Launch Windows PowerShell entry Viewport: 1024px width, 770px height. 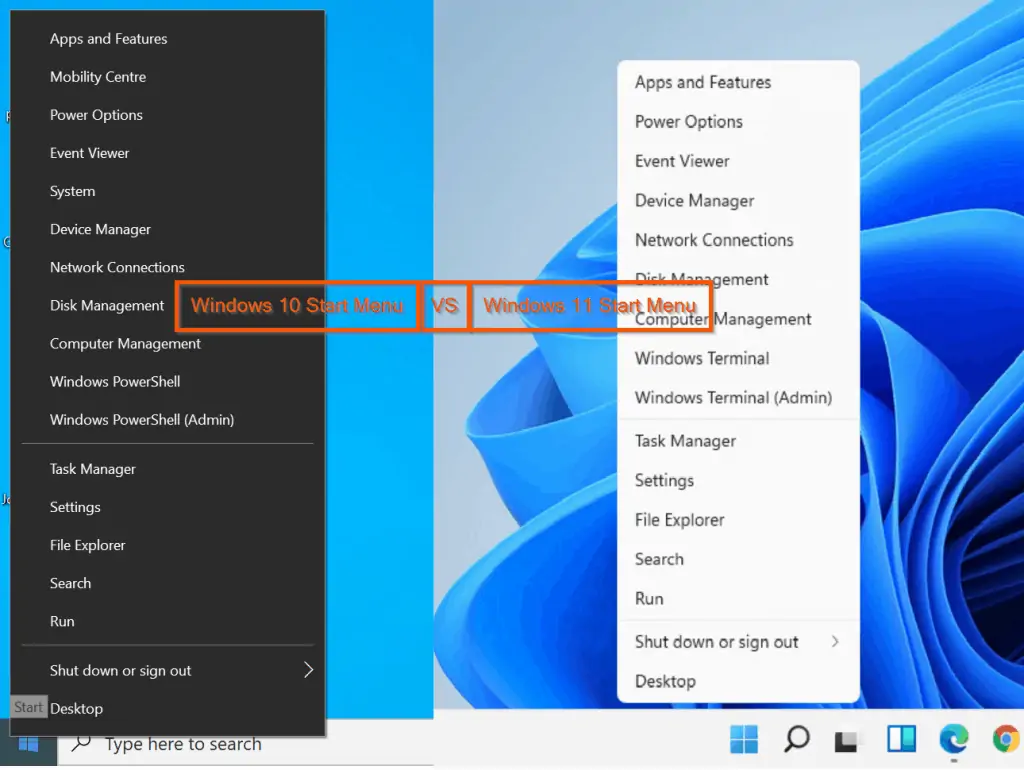168,381
